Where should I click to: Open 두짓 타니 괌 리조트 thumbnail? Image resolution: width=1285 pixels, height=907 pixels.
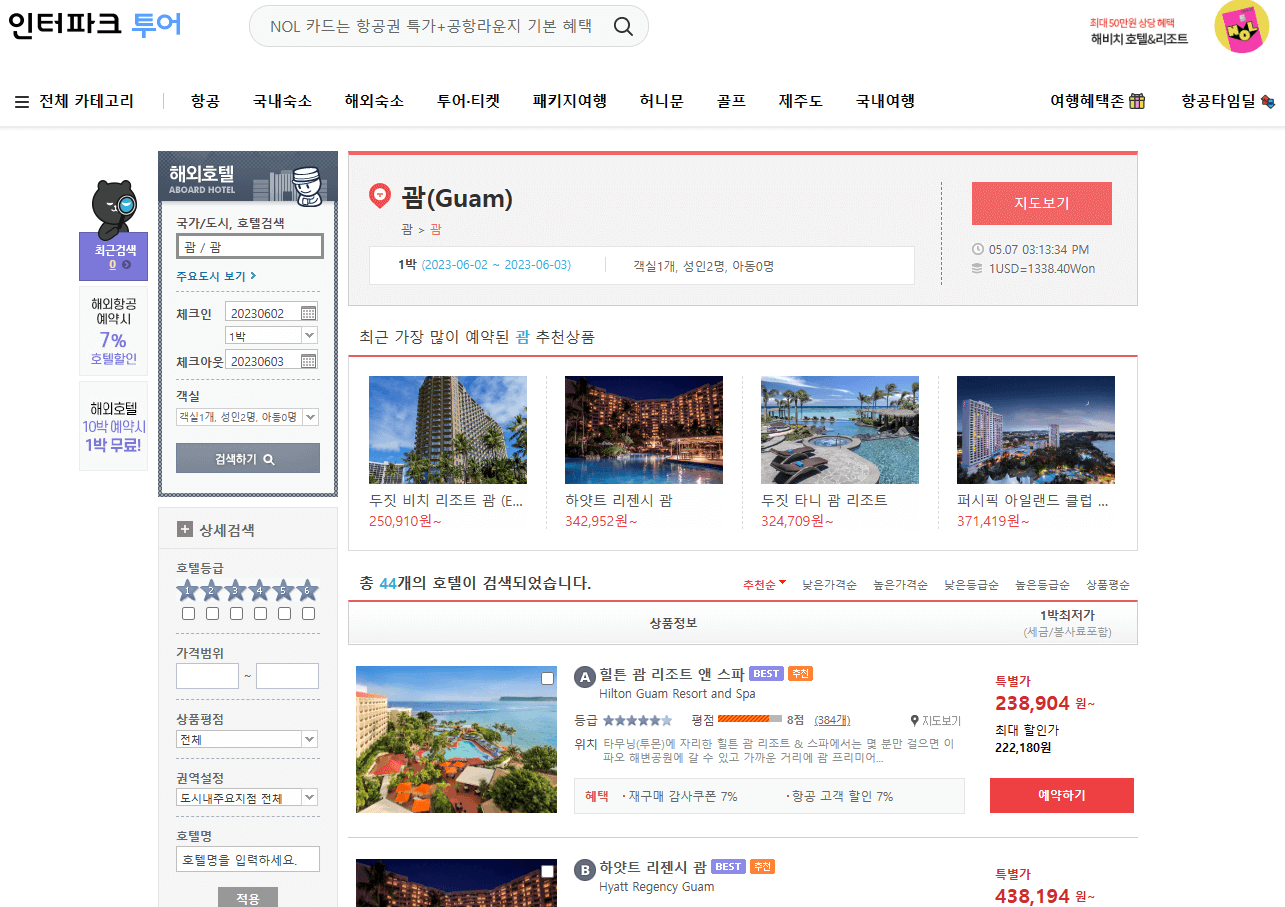click(x=840, y=430)
